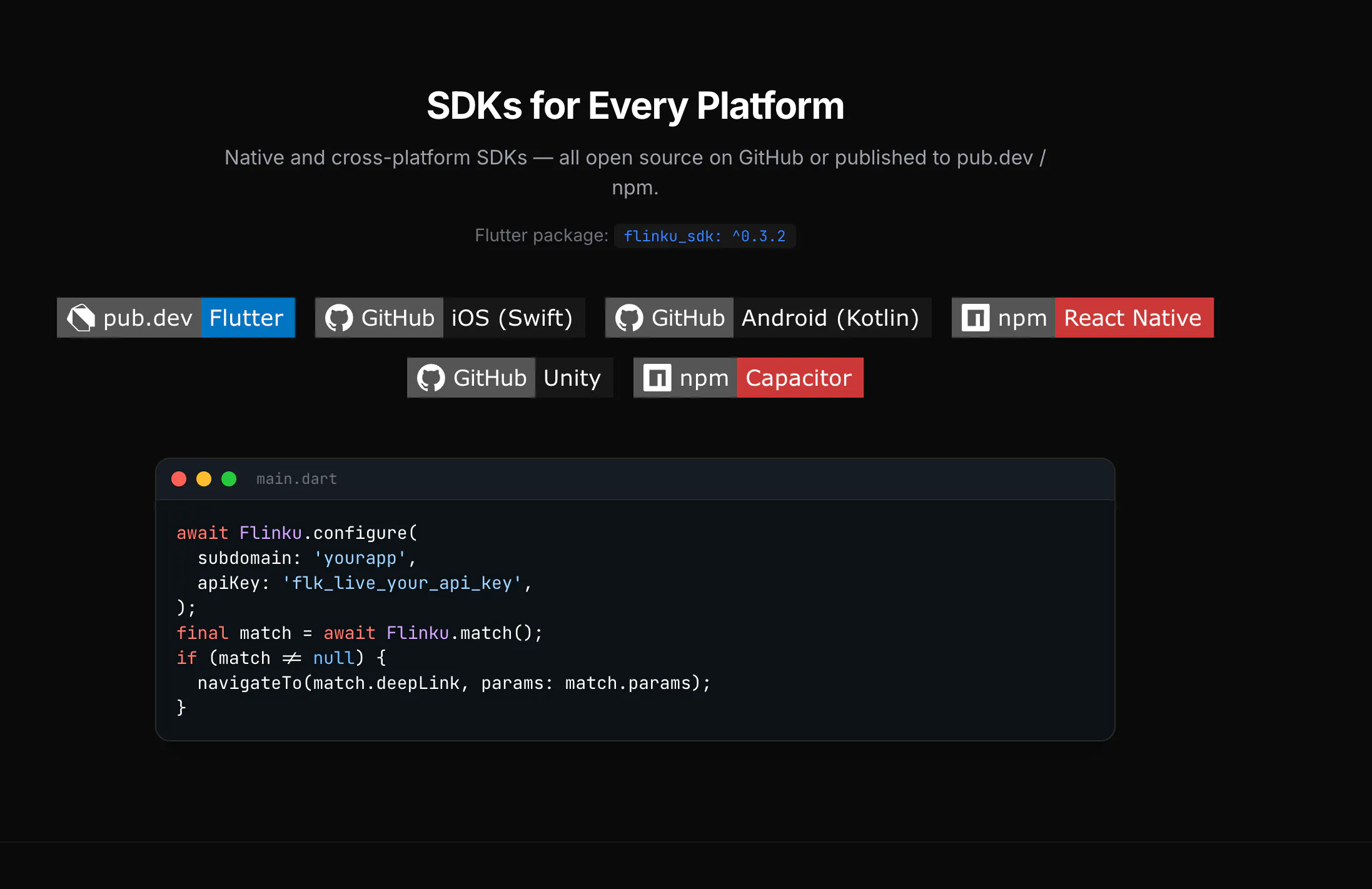
Task: Click the npm logo in the Capacitor badge
Action: pyautogui.click(x=657, y=378)
